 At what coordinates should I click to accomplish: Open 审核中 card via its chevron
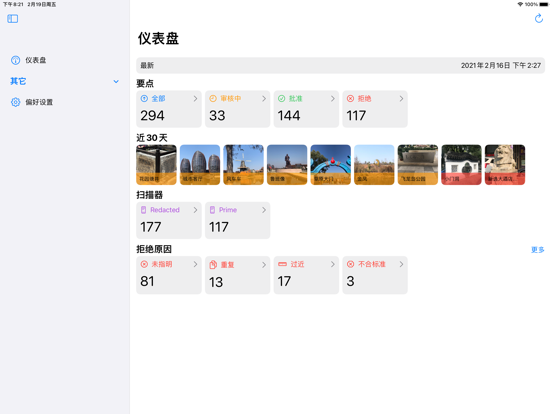pyautogui.click(x=264, y=99)
